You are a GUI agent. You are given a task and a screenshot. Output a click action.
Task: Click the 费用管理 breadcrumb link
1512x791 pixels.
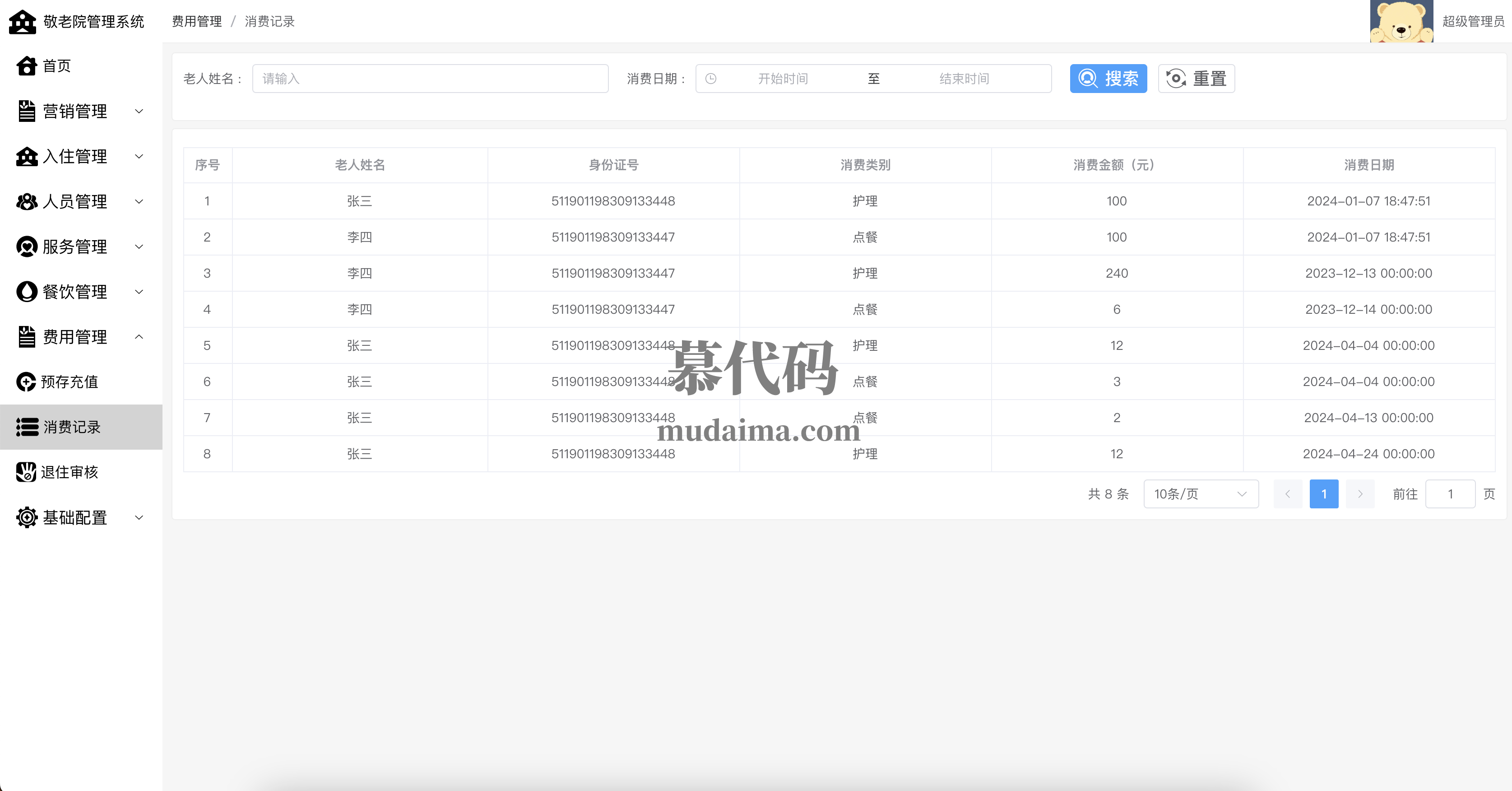[x=197, y=22]
